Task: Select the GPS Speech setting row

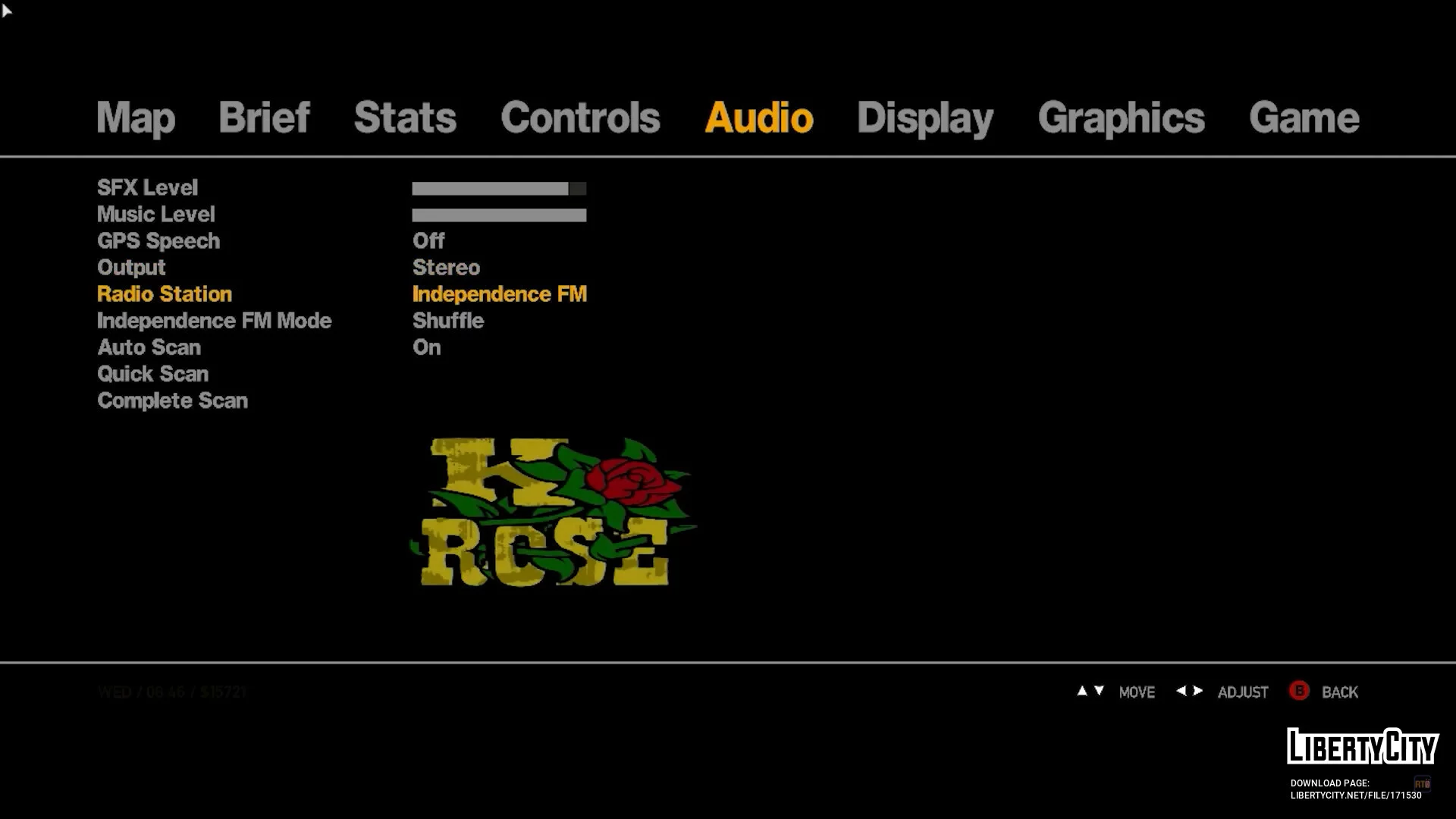Action: tap(158, 241)
